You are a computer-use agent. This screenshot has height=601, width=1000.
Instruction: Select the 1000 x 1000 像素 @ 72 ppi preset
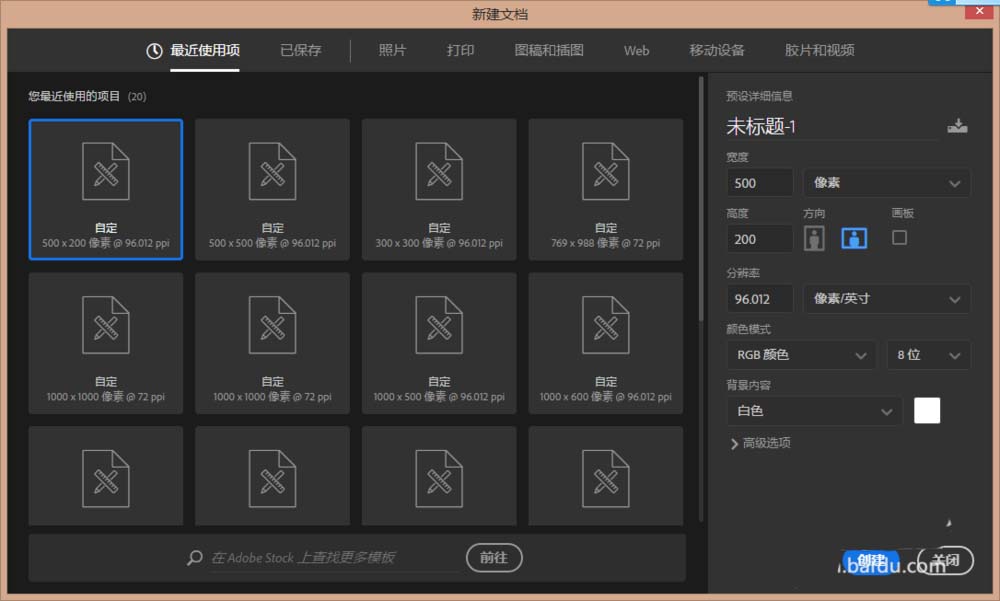(105, 342)
